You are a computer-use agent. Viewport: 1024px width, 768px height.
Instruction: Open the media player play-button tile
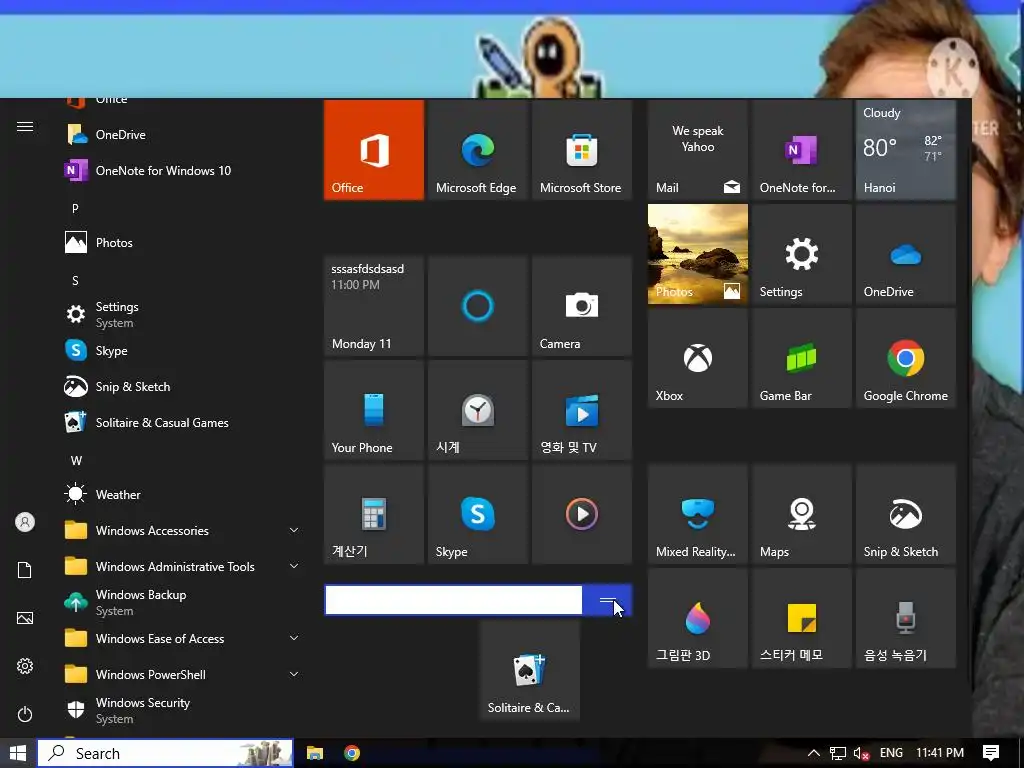(581, 514)
